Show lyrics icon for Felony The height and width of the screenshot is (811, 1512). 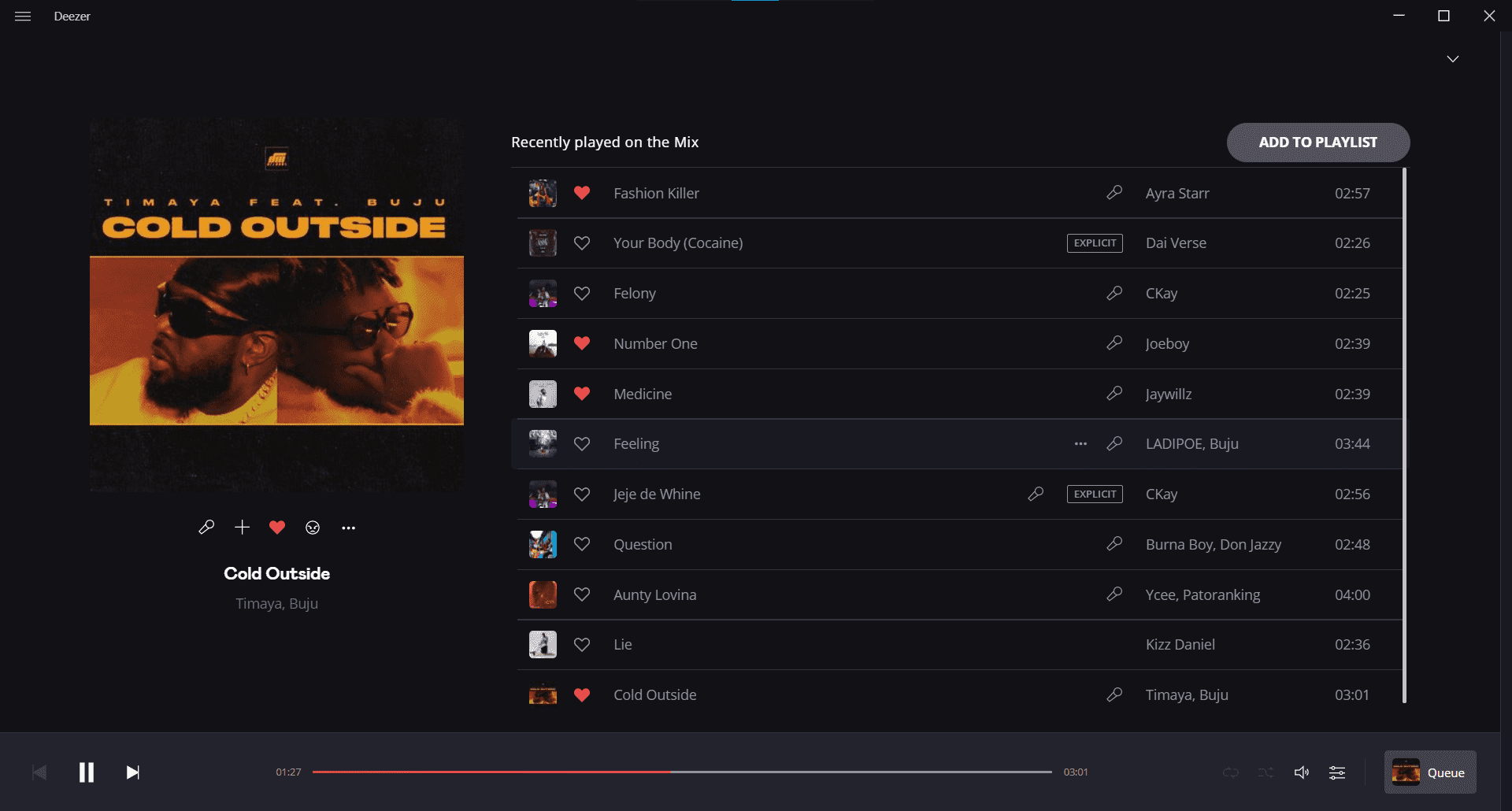(1114, 293)
